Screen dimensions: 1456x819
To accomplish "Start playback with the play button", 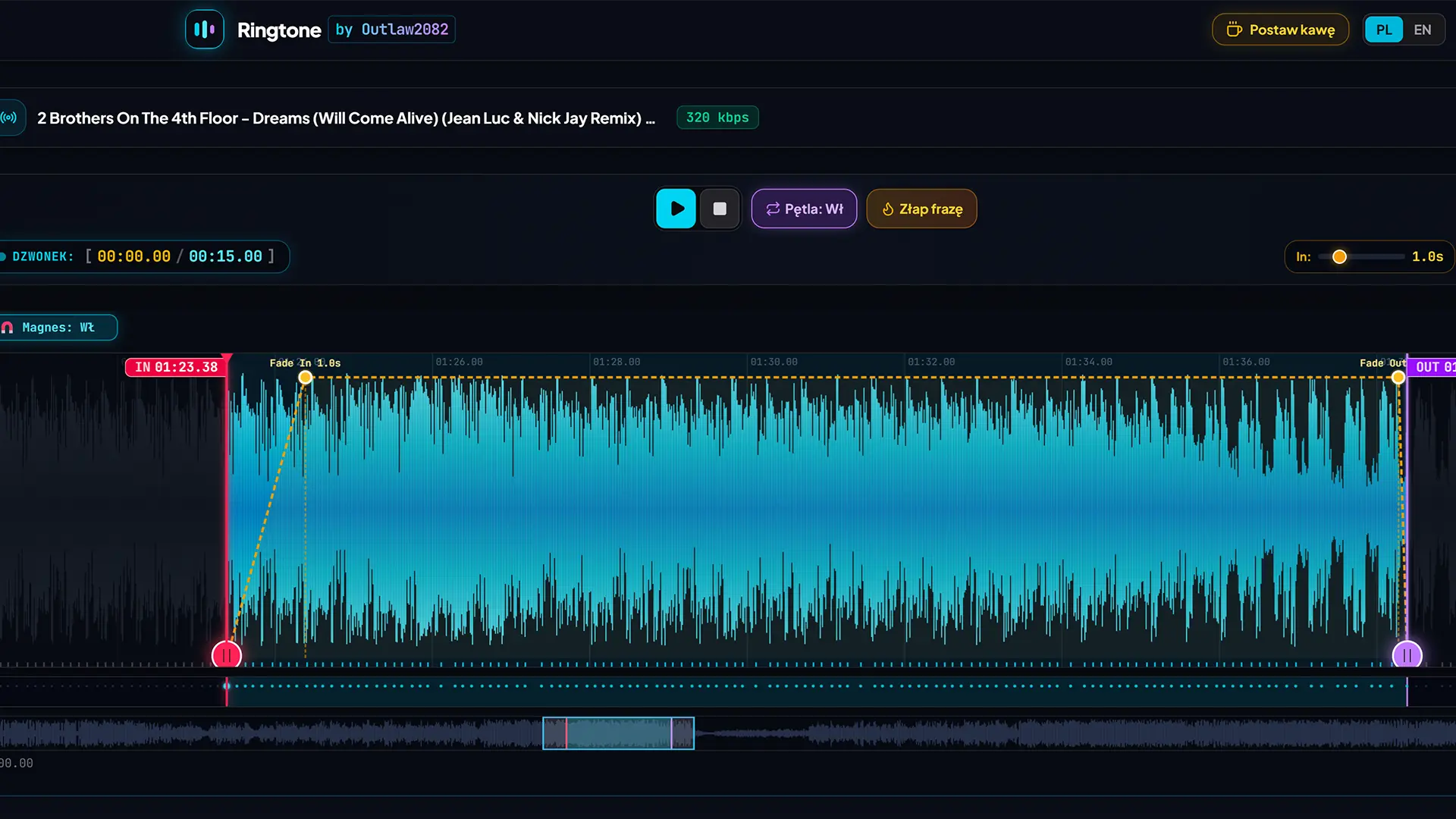I will (676, 209).
